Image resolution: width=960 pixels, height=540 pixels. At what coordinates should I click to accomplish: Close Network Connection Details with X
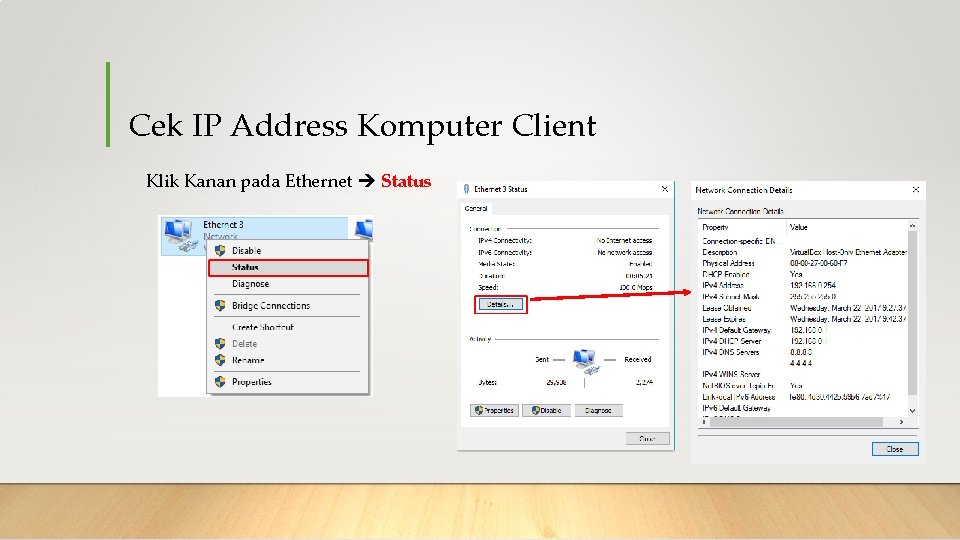click(x=916, y=190)
